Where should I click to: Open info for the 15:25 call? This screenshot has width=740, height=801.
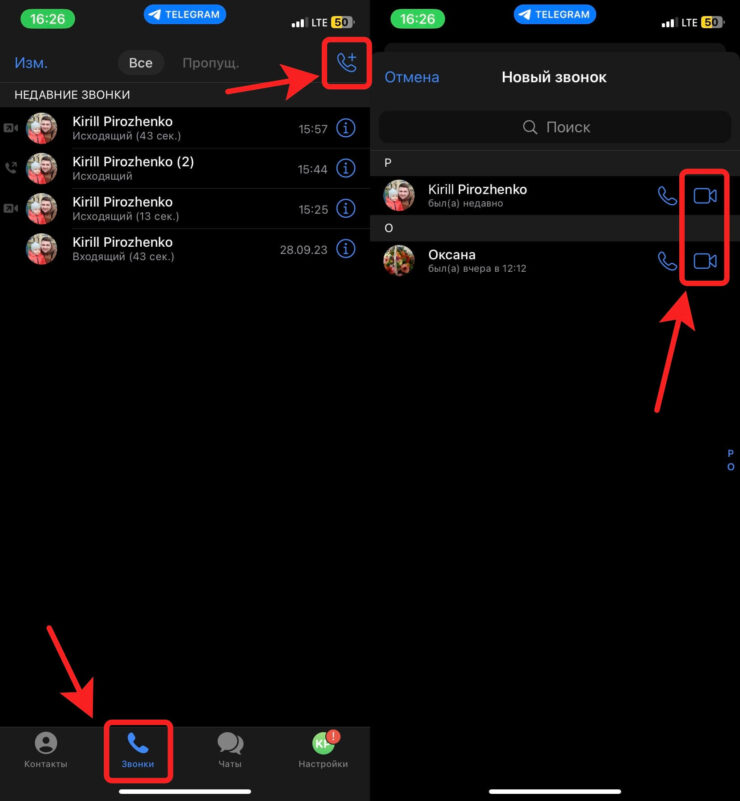(346, 209)
